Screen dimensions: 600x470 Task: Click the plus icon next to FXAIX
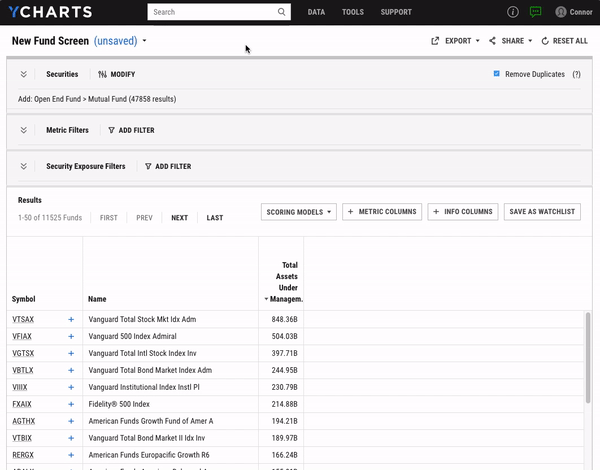[x=71, y=404]
